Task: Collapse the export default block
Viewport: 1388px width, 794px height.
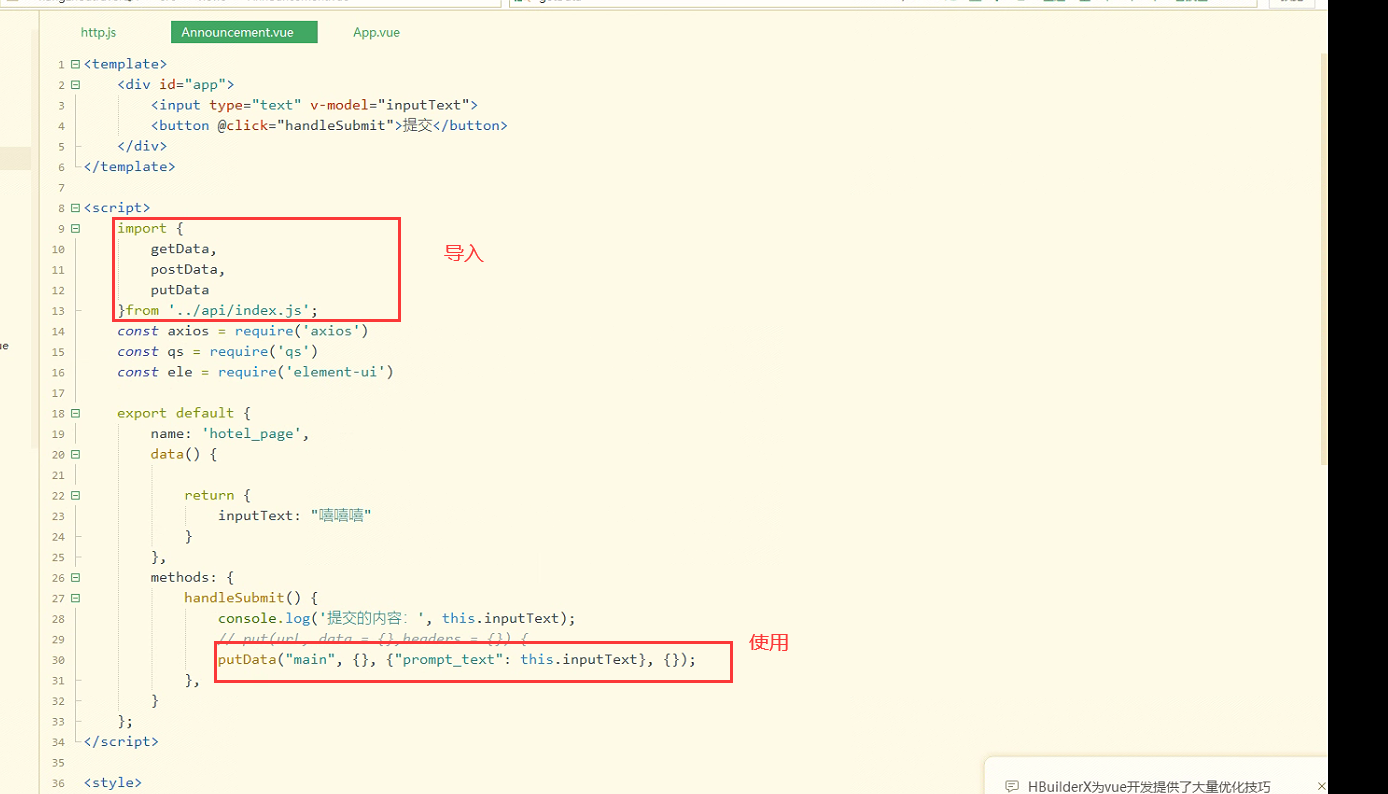Action: pos(75,413)
